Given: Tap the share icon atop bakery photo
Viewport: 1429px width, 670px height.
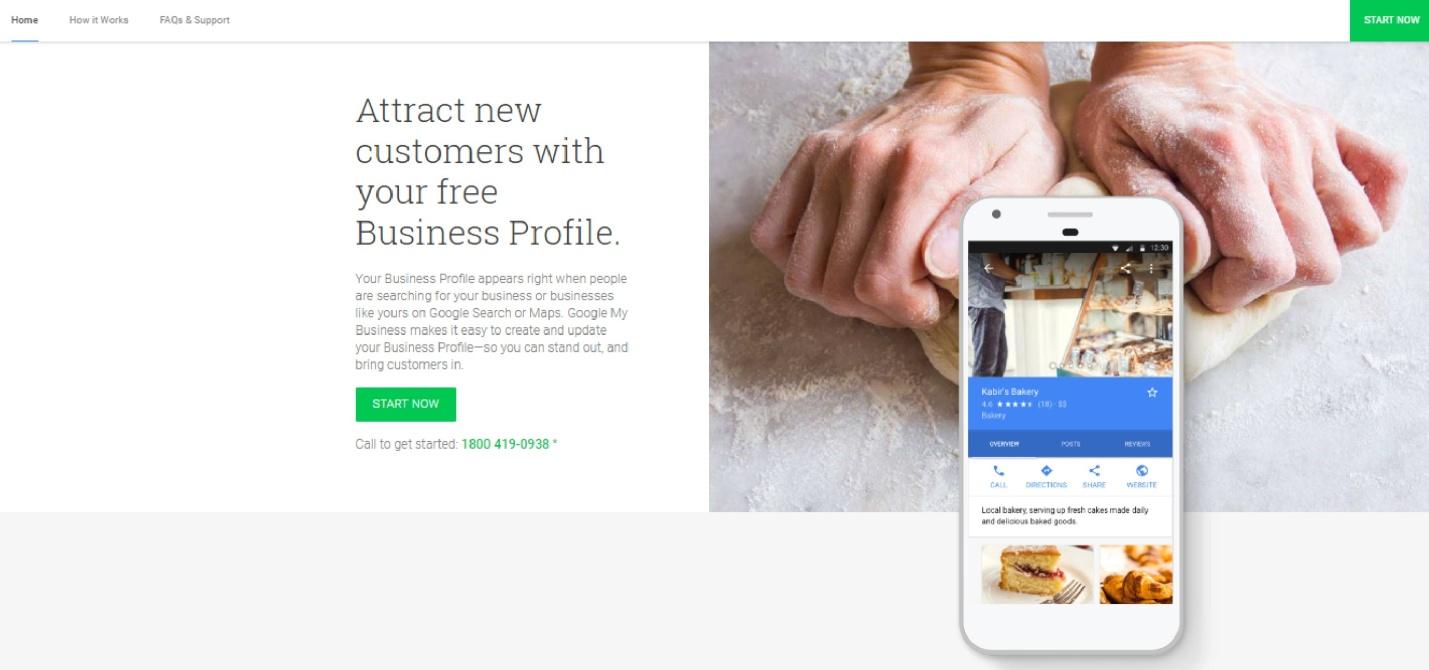Looking at the screenshot, I should [x=1125, y=268].
